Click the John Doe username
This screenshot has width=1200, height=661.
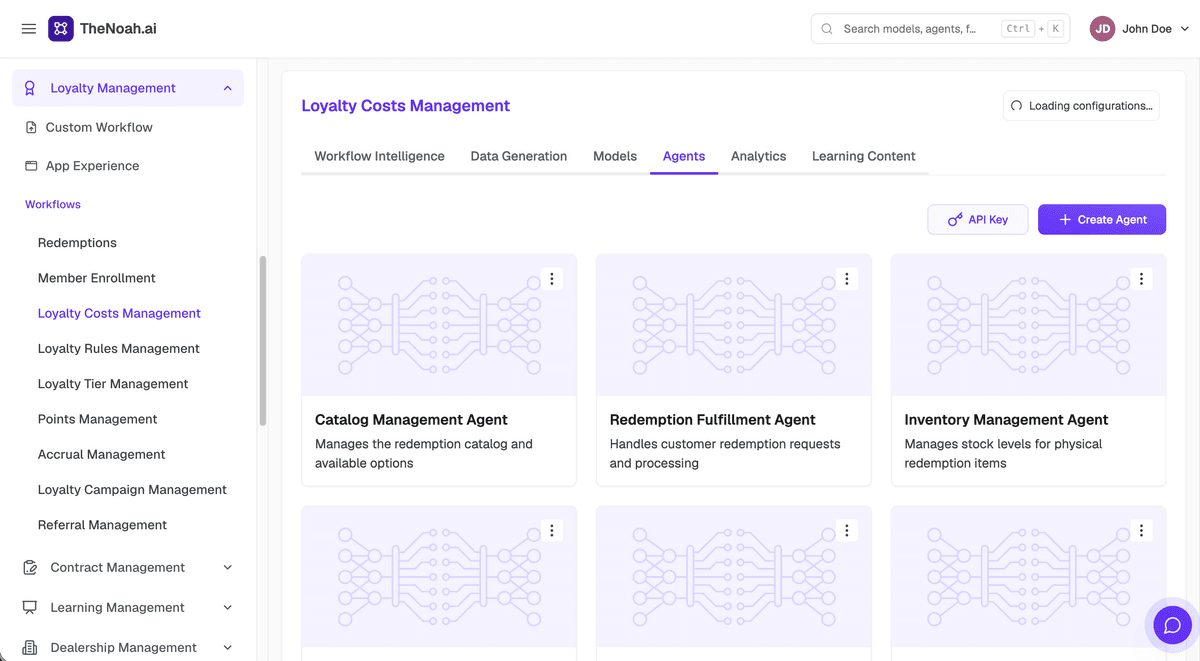coord(1147,29)
